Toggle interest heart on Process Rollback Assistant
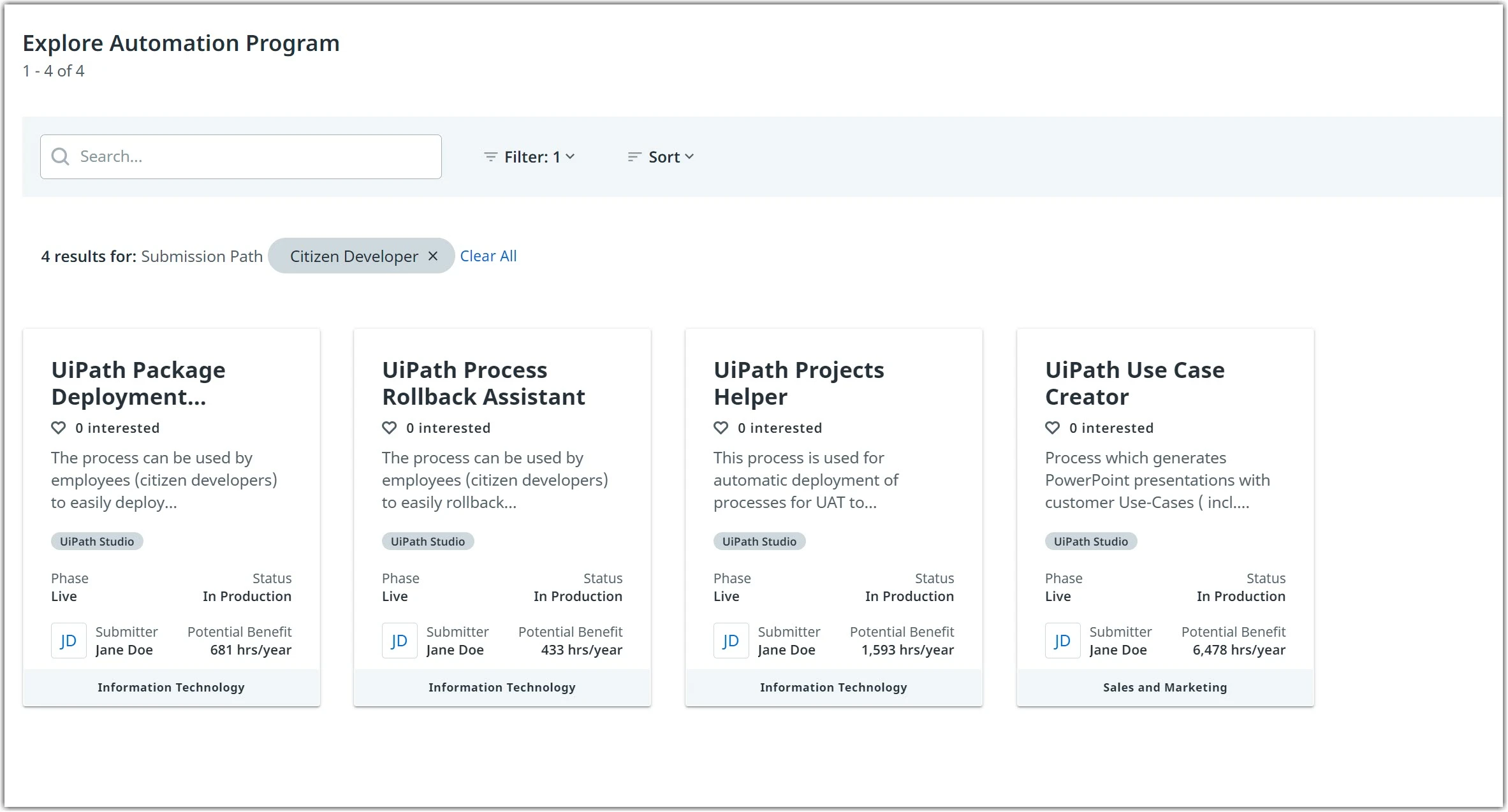This screenshot has height=812, width=1508. tap(390, 428)
